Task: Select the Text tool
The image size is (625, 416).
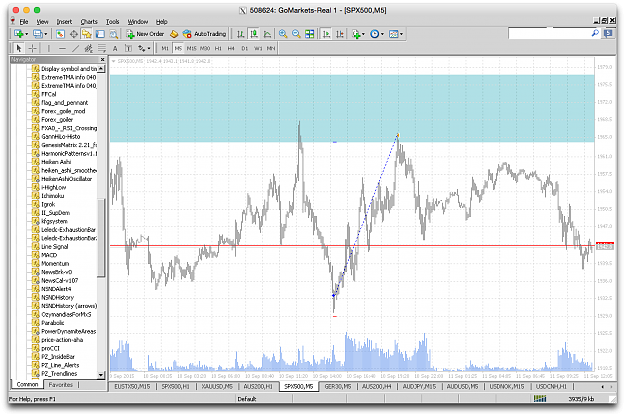Action: [x=115, y=48]
